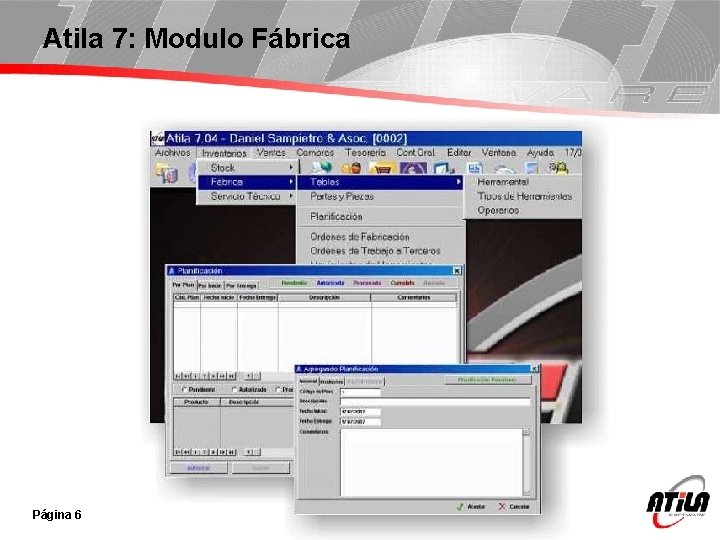
Task: Select Planificación in the Fábrica menu
Action: pos(380,216)
